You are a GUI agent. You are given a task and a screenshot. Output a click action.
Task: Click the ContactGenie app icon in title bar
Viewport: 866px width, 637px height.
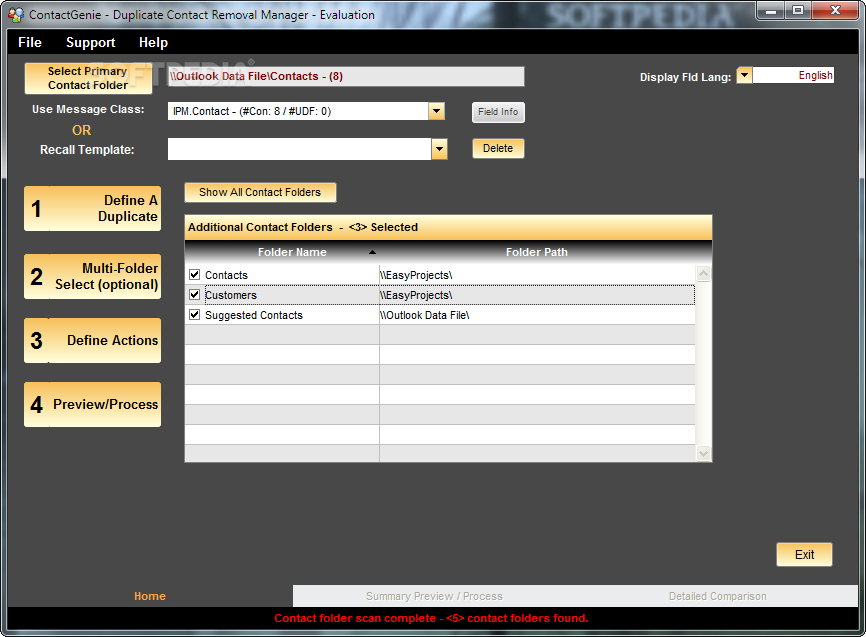pyautogui.click(x=16, y=14)
